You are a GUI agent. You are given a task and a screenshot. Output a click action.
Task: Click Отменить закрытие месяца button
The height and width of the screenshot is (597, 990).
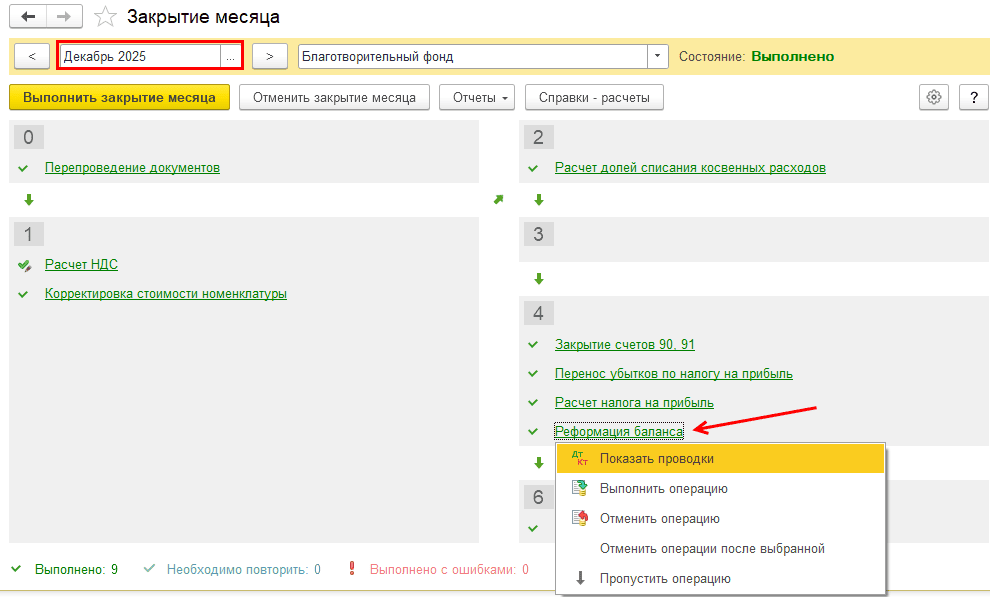[x=334, y=97]
